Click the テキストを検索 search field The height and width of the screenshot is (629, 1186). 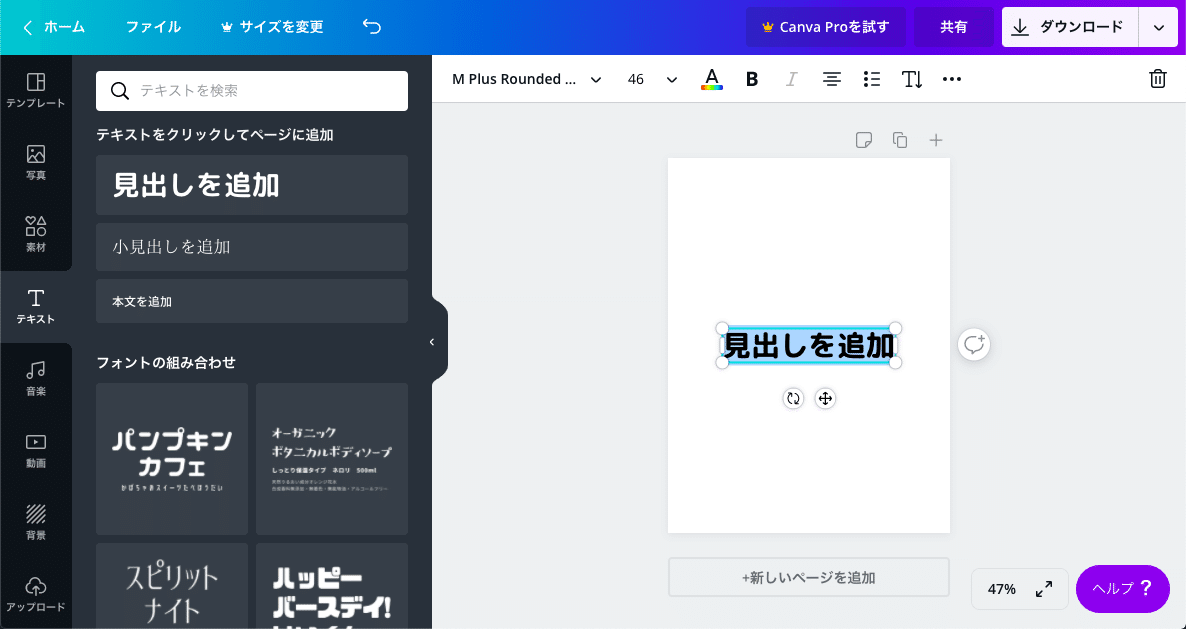[251, 90]
